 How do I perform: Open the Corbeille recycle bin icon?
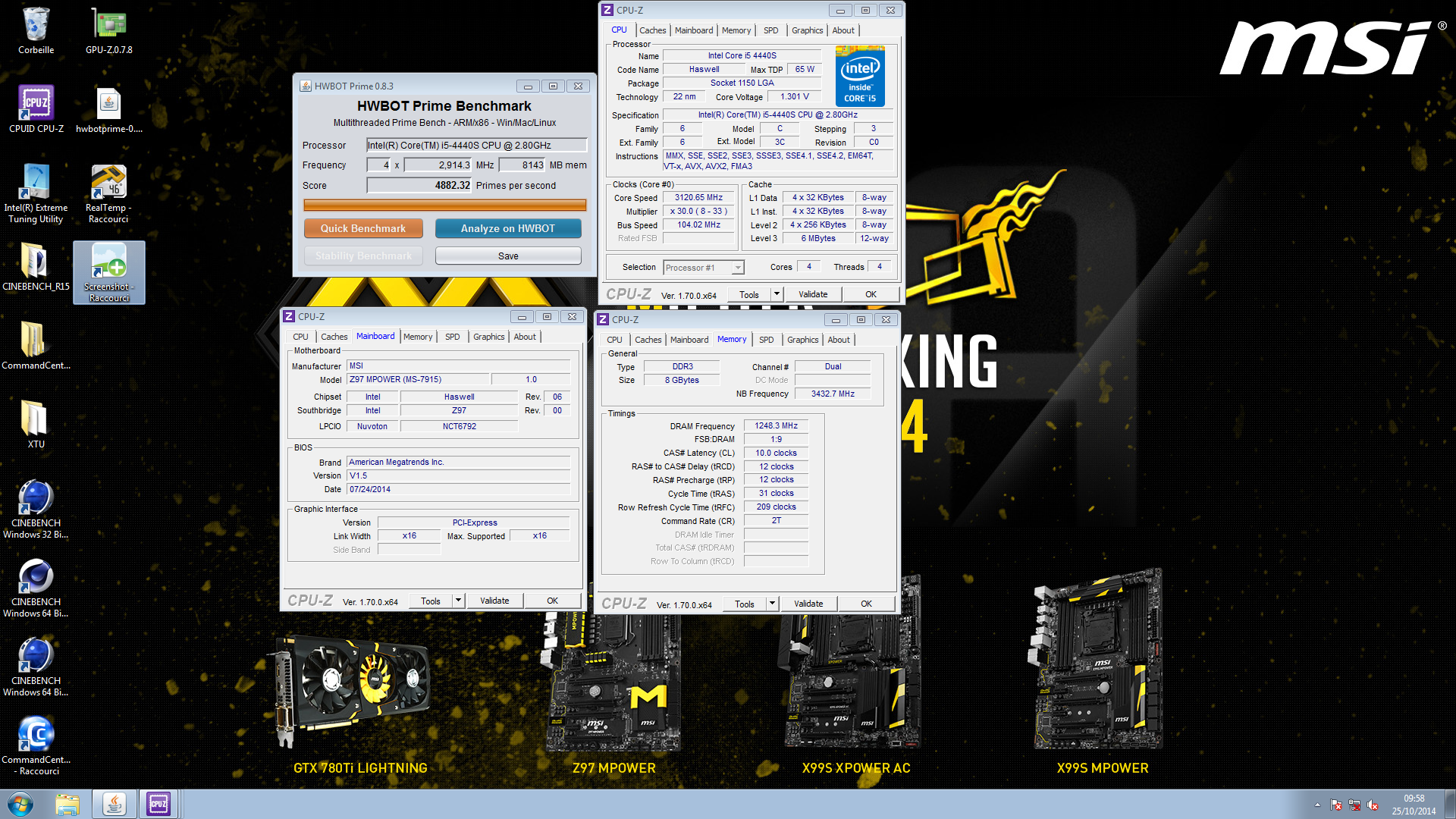[36, 30]
